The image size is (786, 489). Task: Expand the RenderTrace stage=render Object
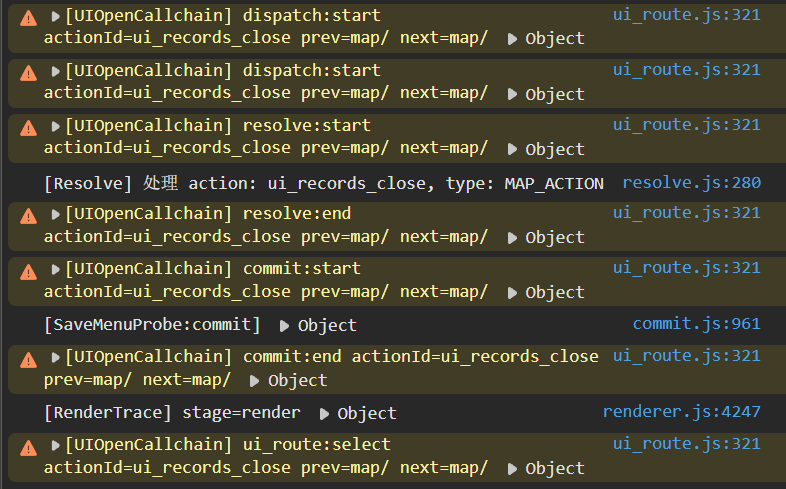pos(324,414)
